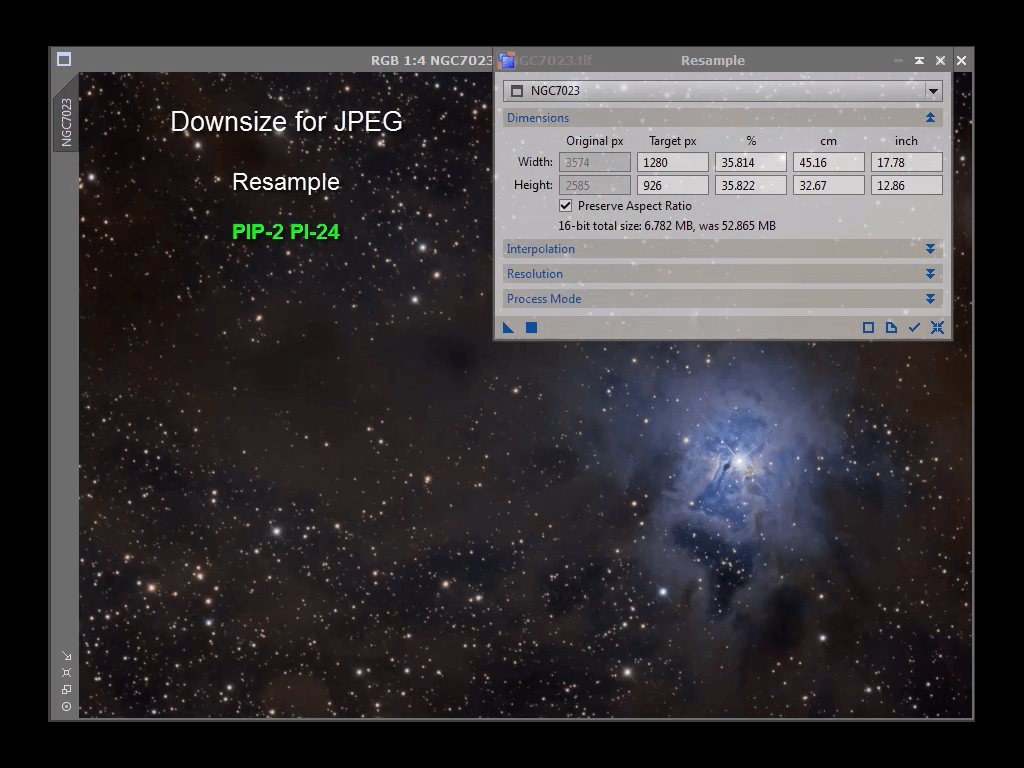This screenshot has height=768, width=1024.
Task: Shade the Resample window with the arrow button
Action: [919, 61]
